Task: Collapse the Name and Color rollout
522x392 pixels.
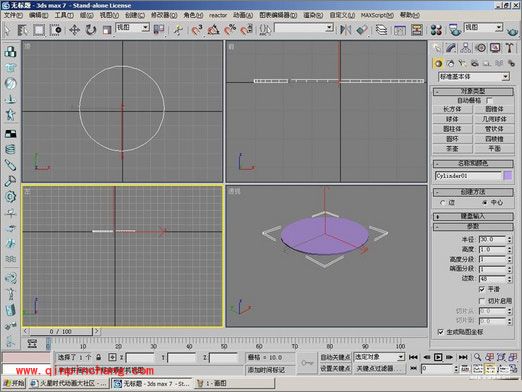Action: [x=473, y=163]
